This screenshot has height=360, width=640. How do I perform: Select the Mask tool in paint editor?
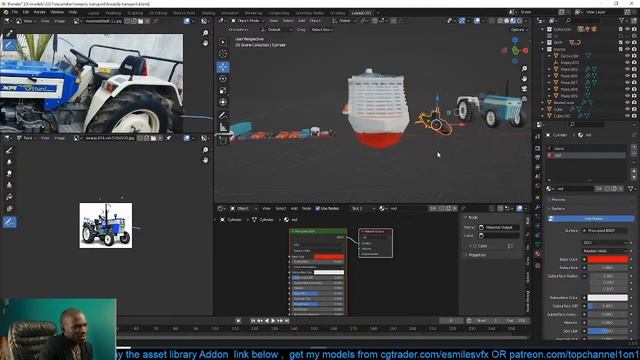(9, 209)
